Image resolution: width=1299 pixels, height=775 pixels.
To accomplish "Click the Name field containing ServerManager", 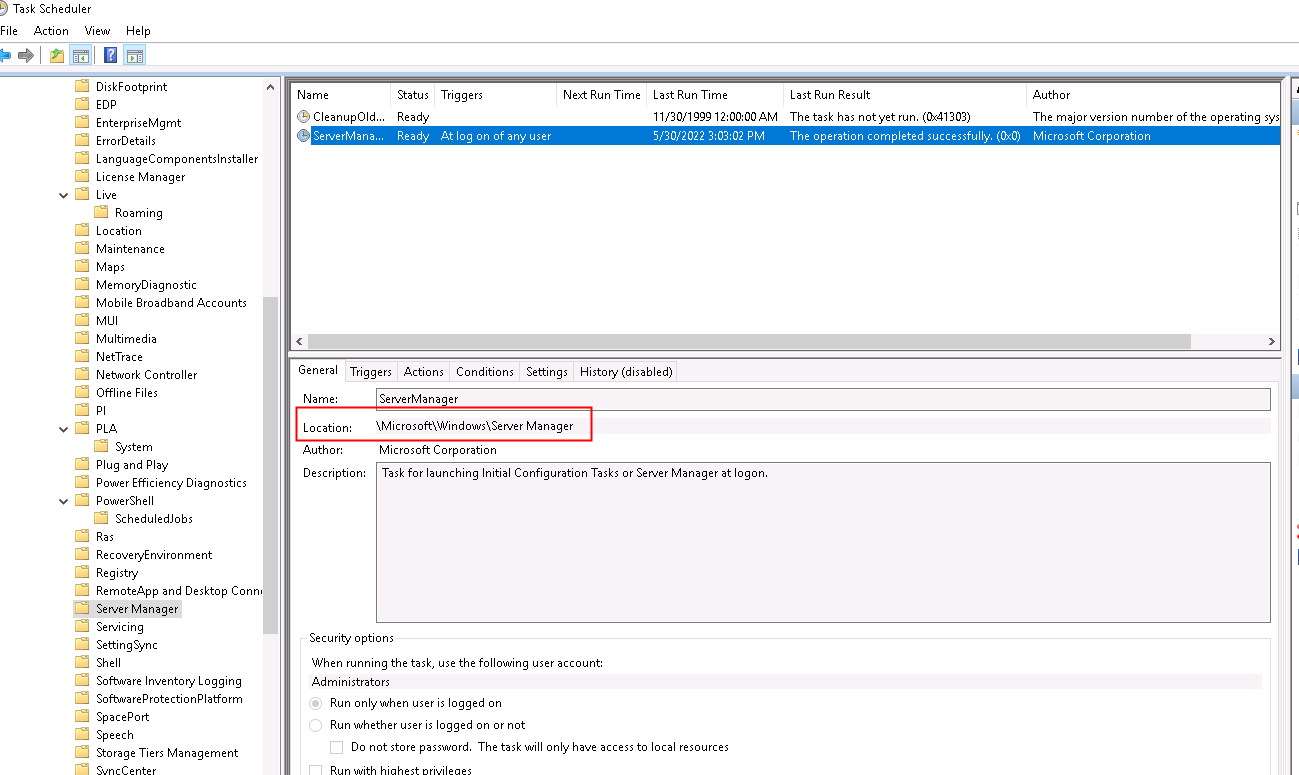I will (823, 399).
